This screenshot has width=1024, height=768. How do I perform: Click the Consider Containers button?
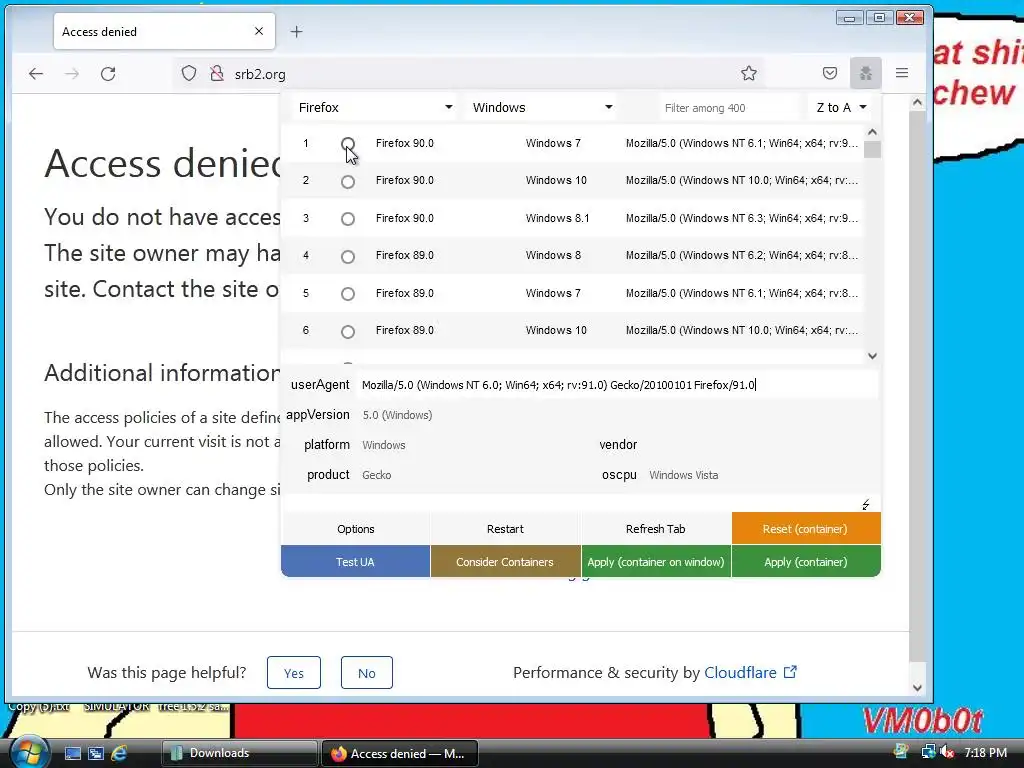tap(505, 562)
